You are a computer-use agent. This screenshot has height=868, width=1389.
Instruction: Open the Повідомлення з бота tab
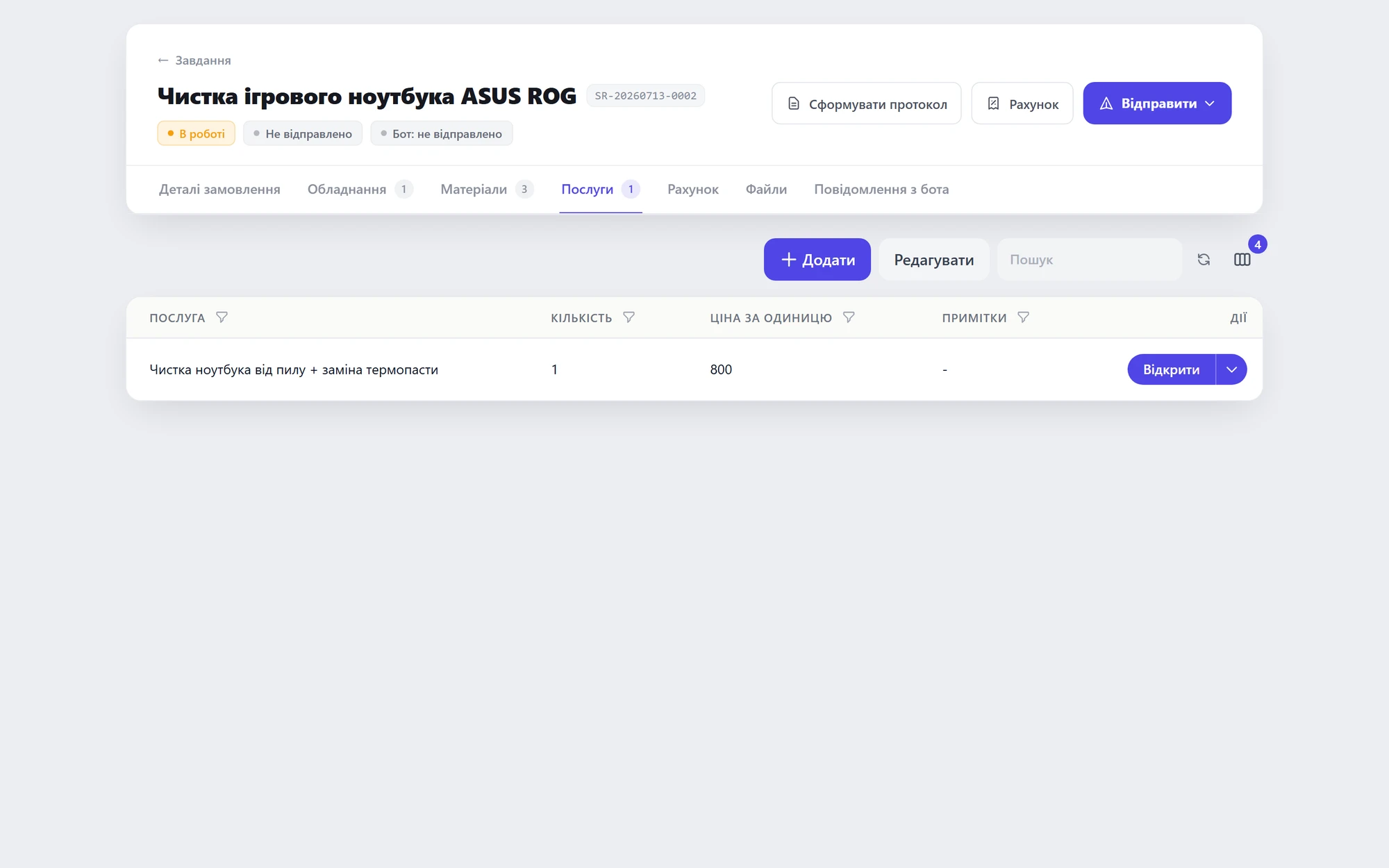[881, 190]
